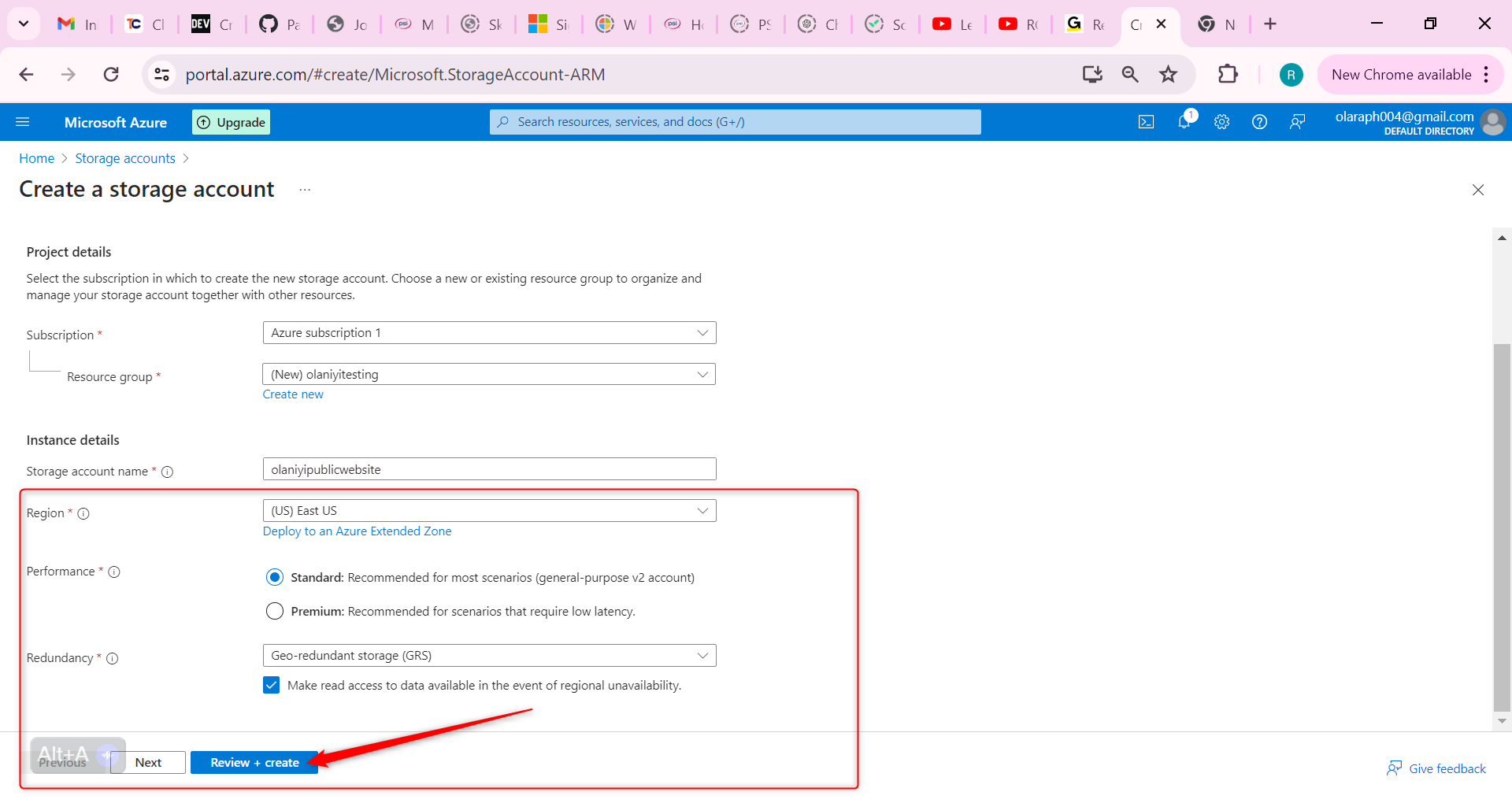The width and height of the screenshot is (1512, 803).
Task: Open the Redundancy dropdown
Action: (x=489, y=656)
